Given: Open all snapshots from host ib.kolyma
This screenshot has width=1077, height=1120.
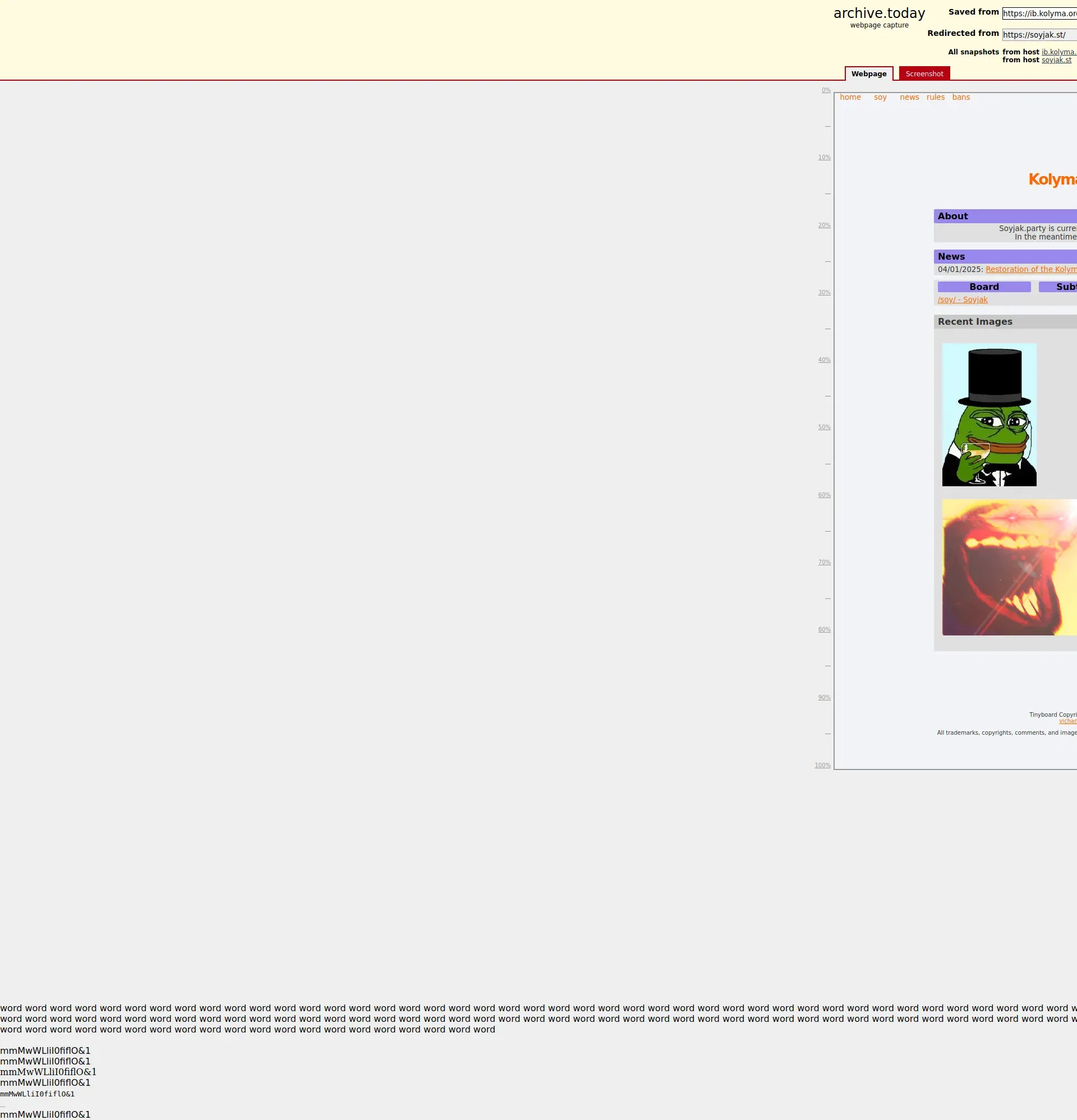Looking at the screenshot, I should (x=1058, y=52).
